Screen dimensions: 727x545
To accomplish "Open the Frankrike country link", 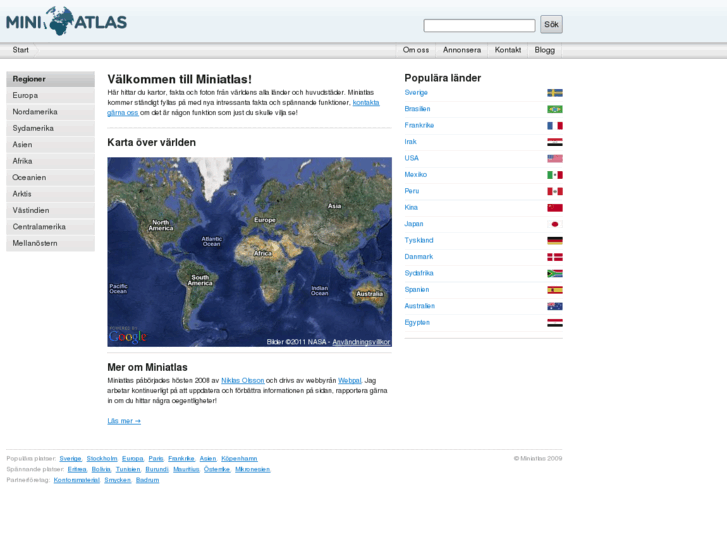I will coord(419,126).
